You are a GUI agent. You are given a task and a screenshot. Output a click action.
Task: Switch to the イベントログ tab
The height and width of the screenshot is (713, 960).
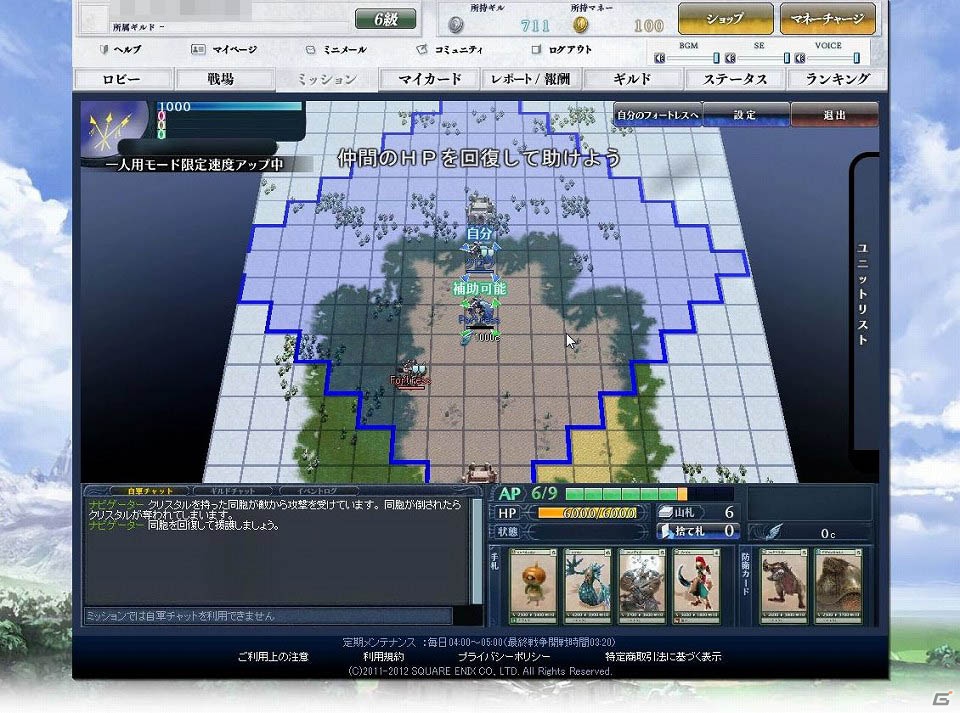(317, 491)
